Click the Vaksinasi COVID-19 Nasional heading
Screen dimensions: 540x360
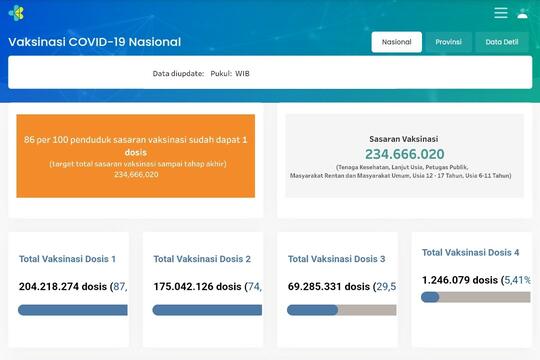point(94,42)
